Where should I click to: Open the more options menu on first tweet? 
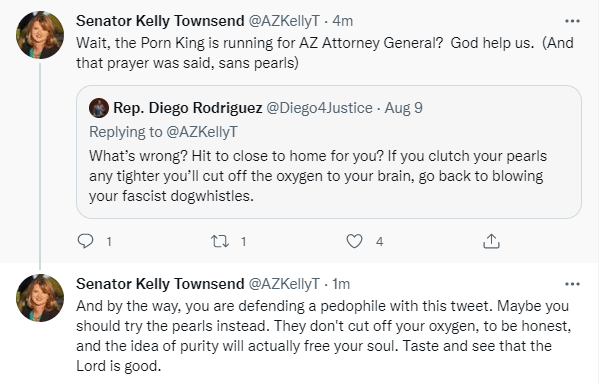[572, 21]
